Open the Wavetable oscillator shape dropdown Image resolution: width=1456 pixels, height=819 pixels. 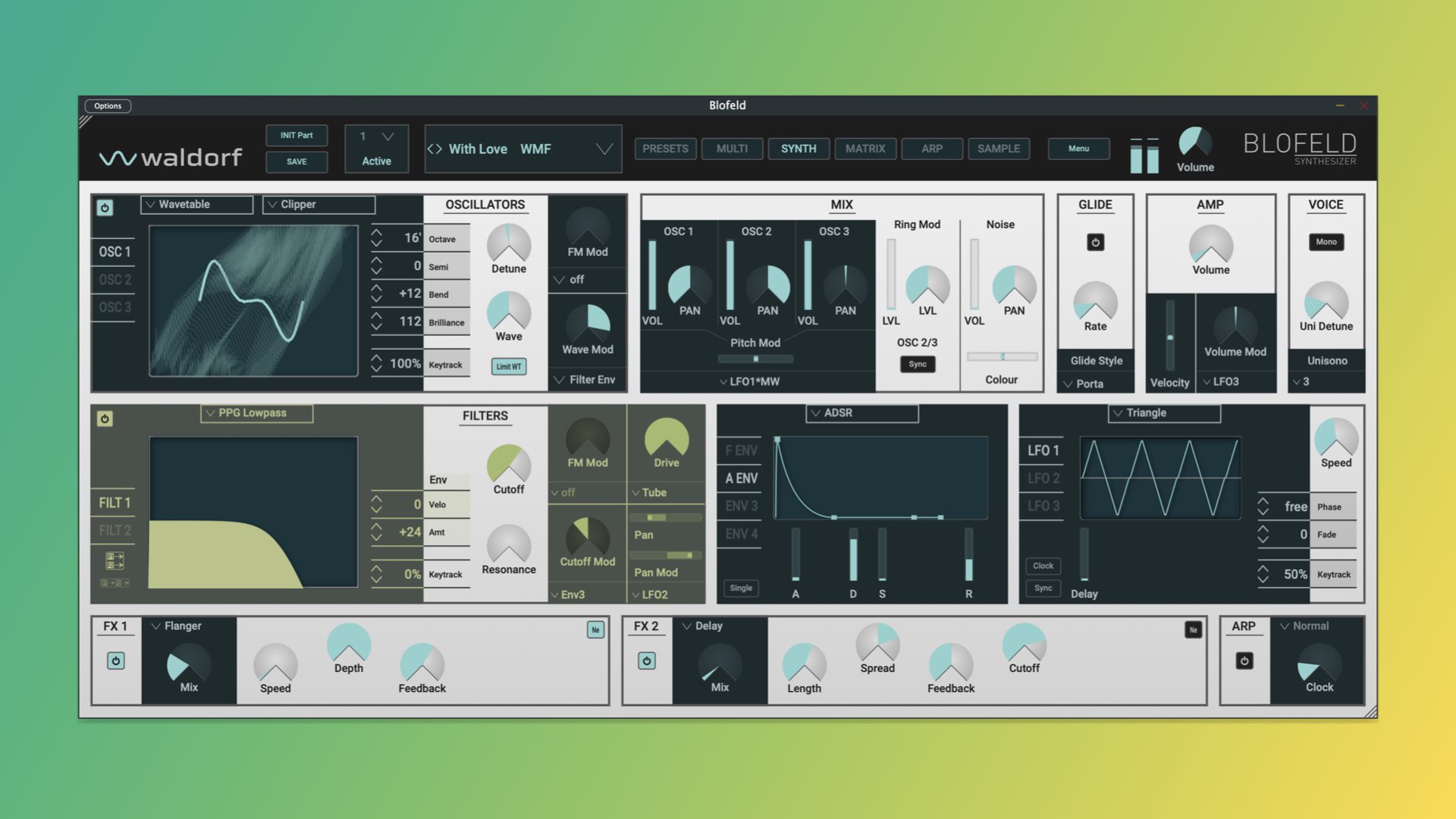click(196, 204)
